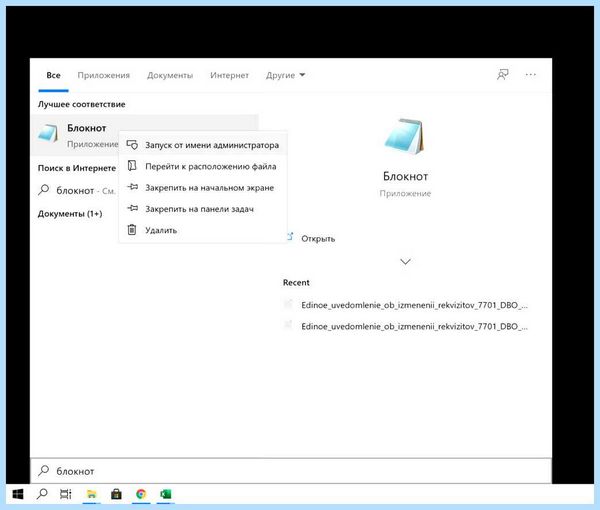The image size is (600, 510).
Task: Choose Запуск от имени администратора
Action: point(203,145)
